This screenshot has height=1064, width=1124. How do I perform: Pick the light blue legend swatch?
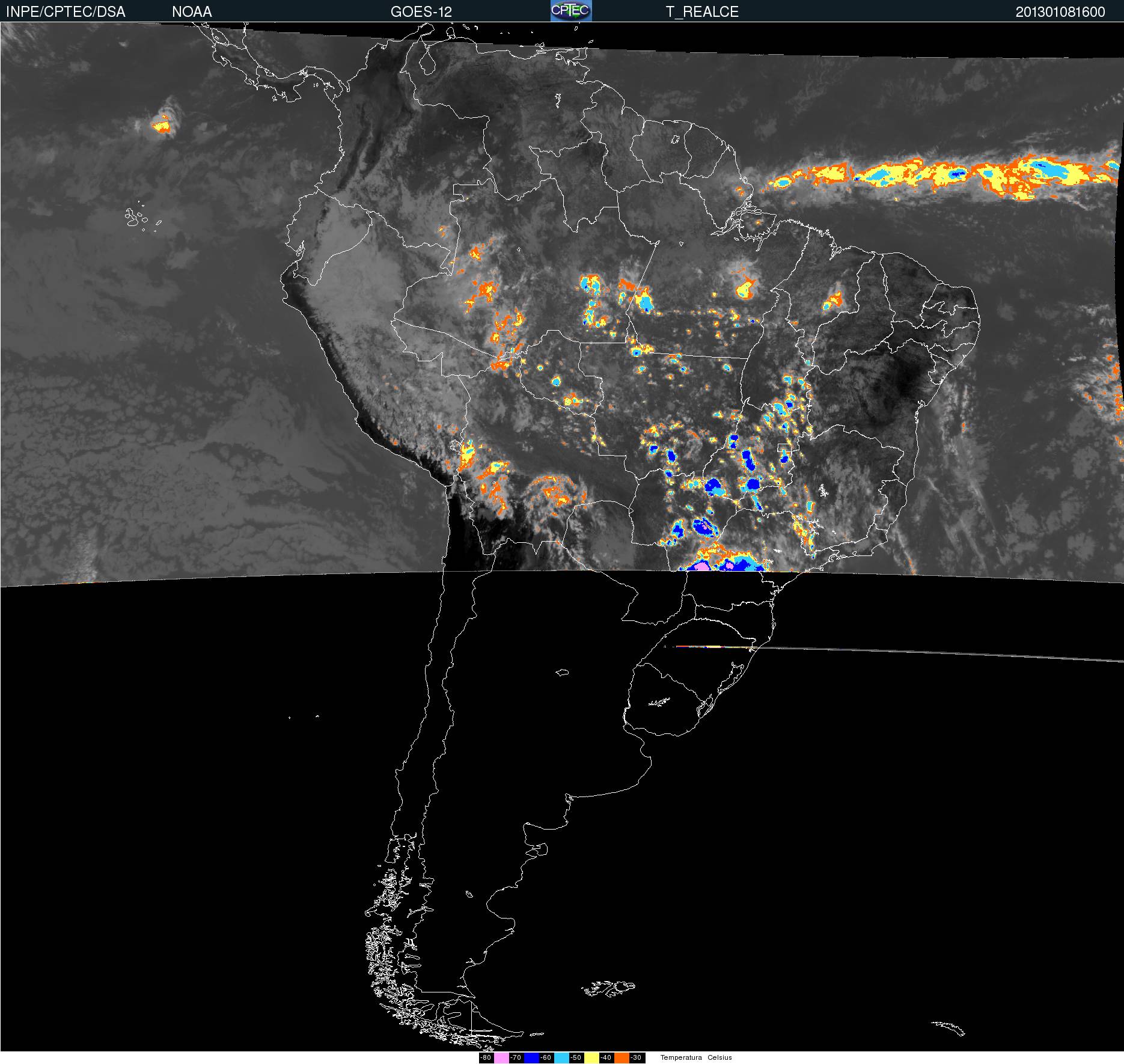click(x=561, y=1058)
